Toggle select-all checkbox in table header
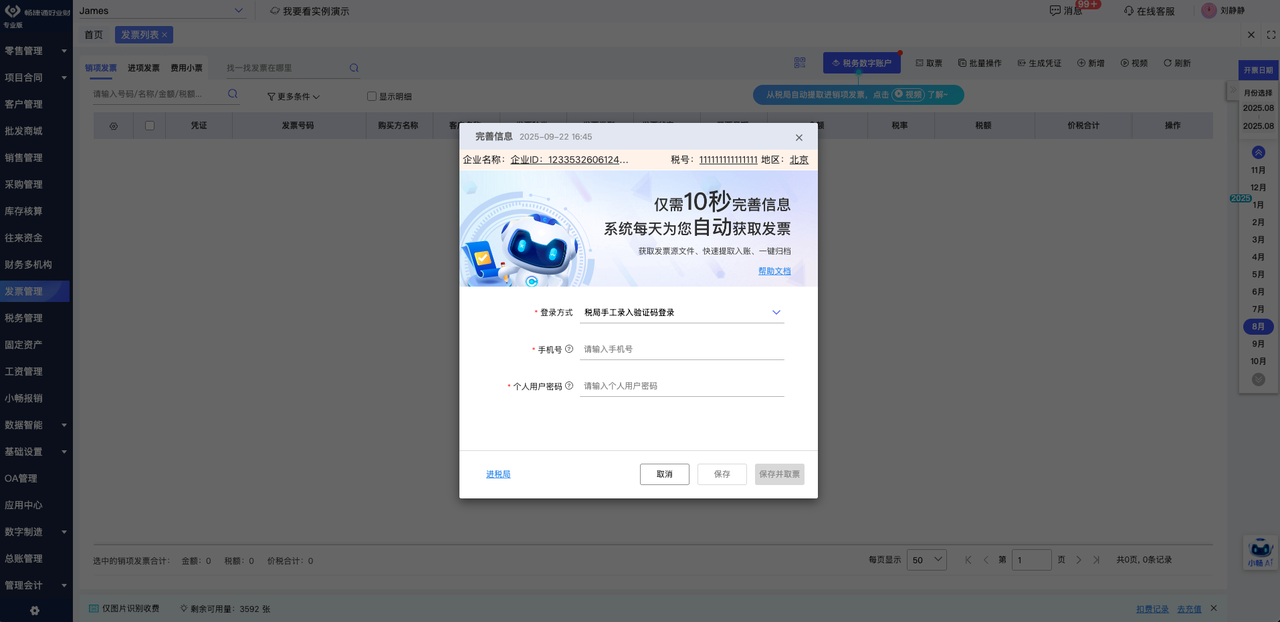 [150, 126]
